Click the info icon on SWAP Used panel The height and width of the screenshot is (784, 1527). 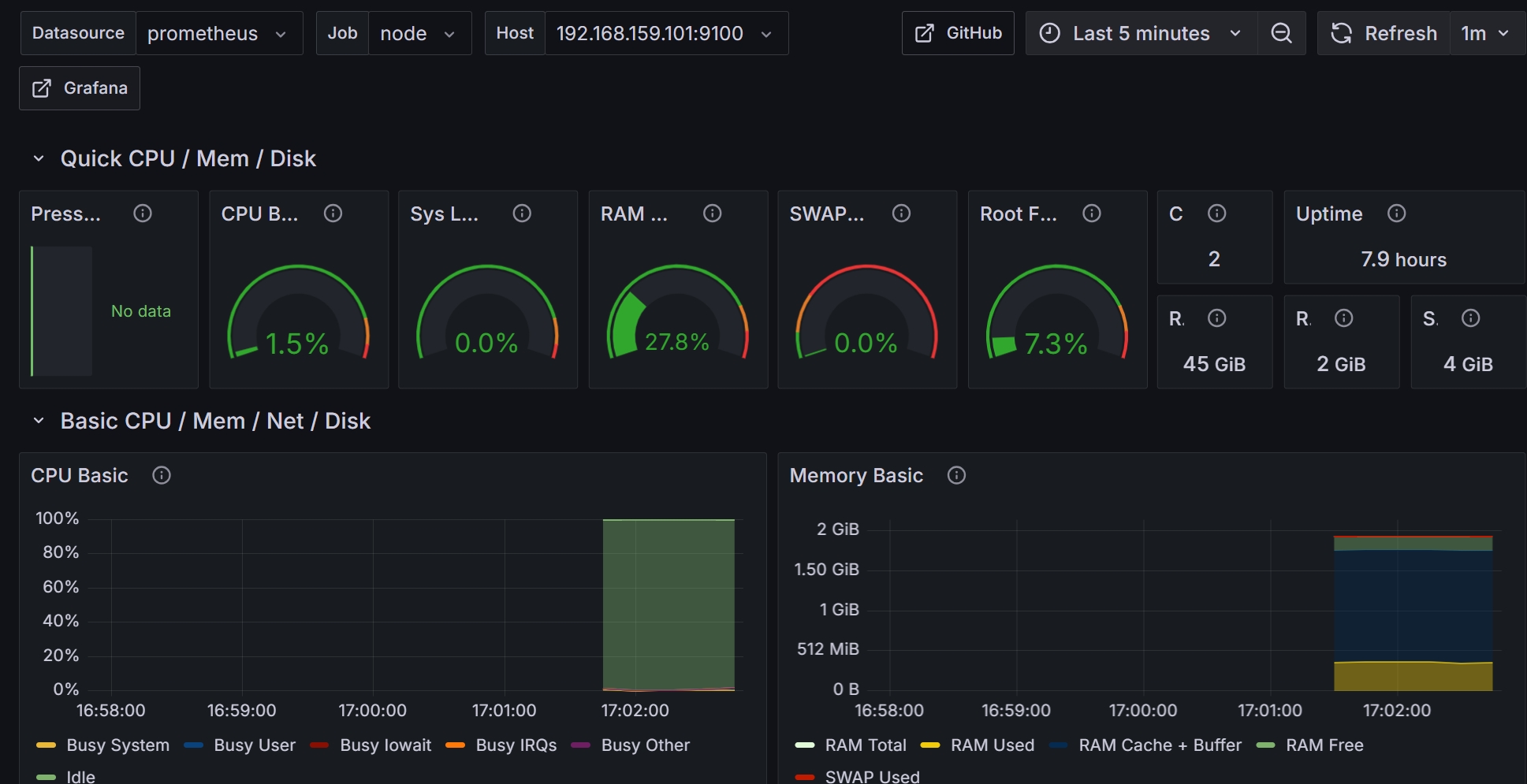tap(902, 214)
